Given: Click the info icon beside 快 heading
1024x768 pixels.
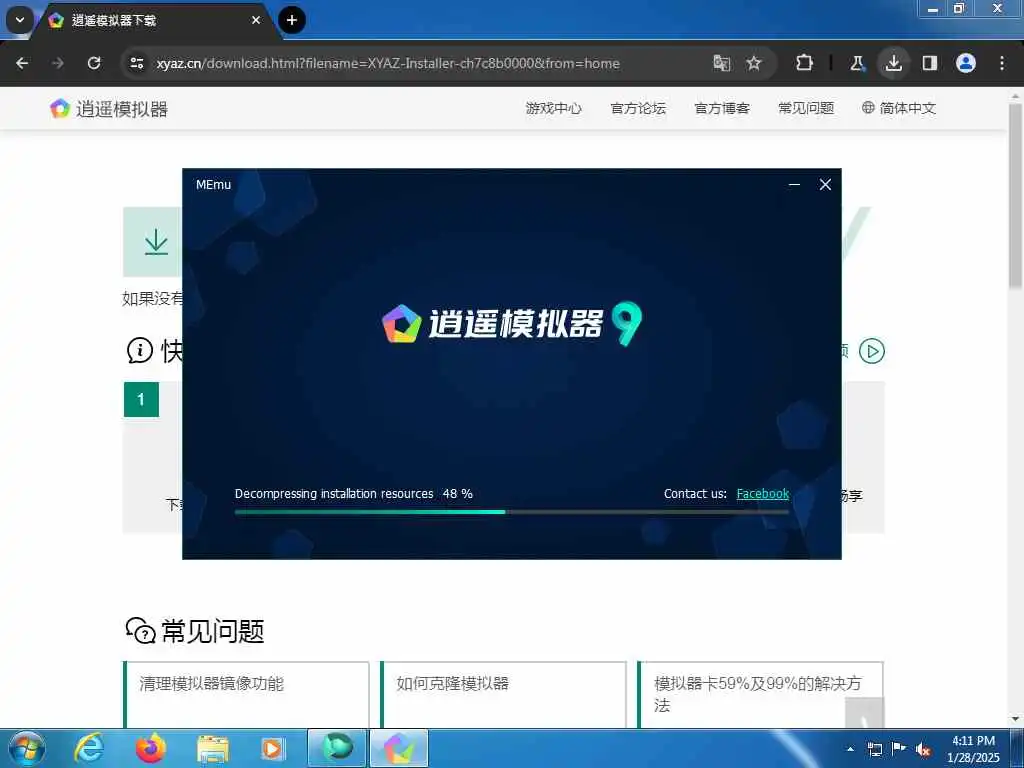Looking at the screenshot, I should tap(140, 351).
